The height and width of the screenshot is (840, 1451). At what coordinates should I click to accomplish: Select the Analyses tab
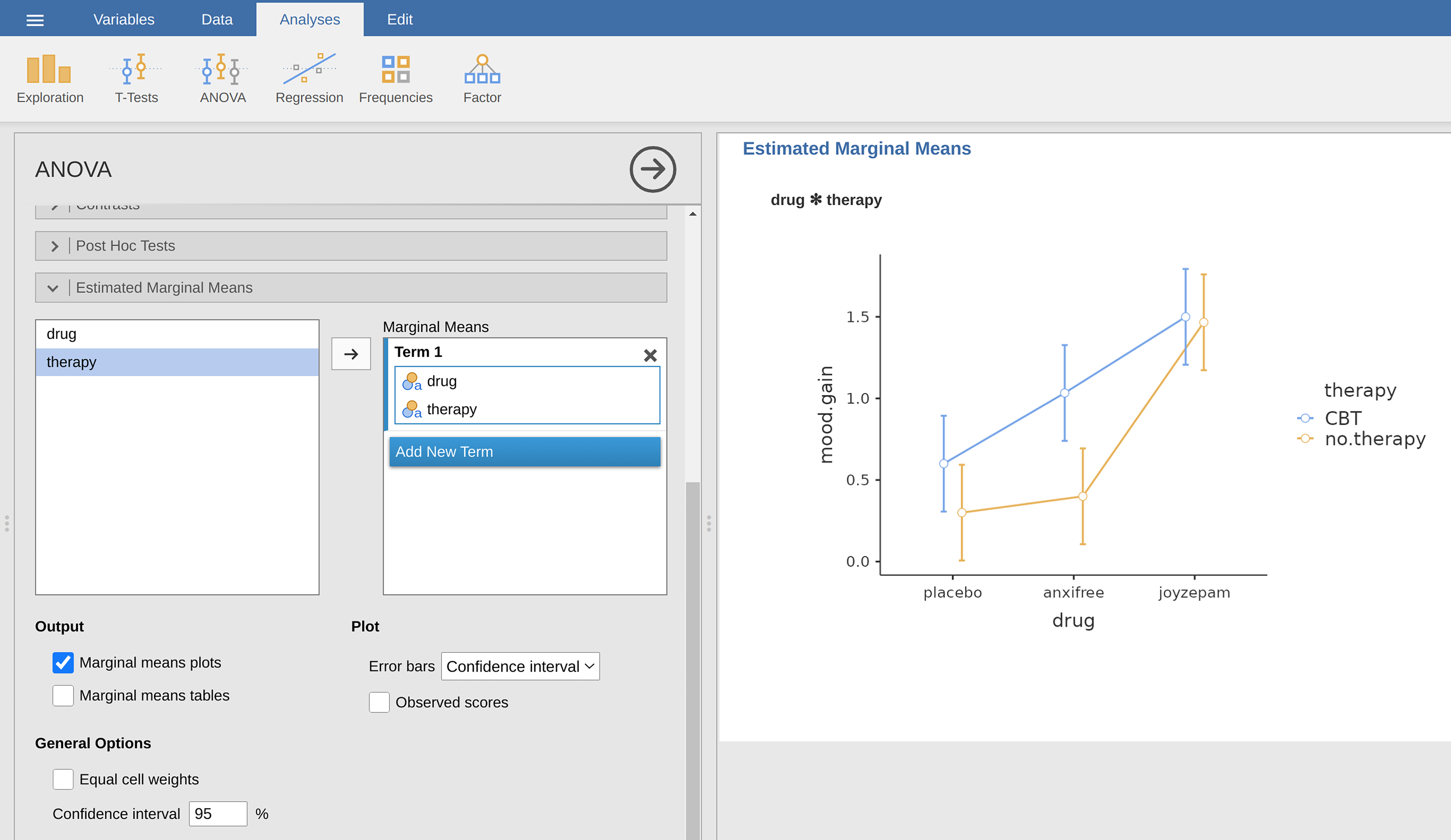pyautogui.click(x=310, y=19)
